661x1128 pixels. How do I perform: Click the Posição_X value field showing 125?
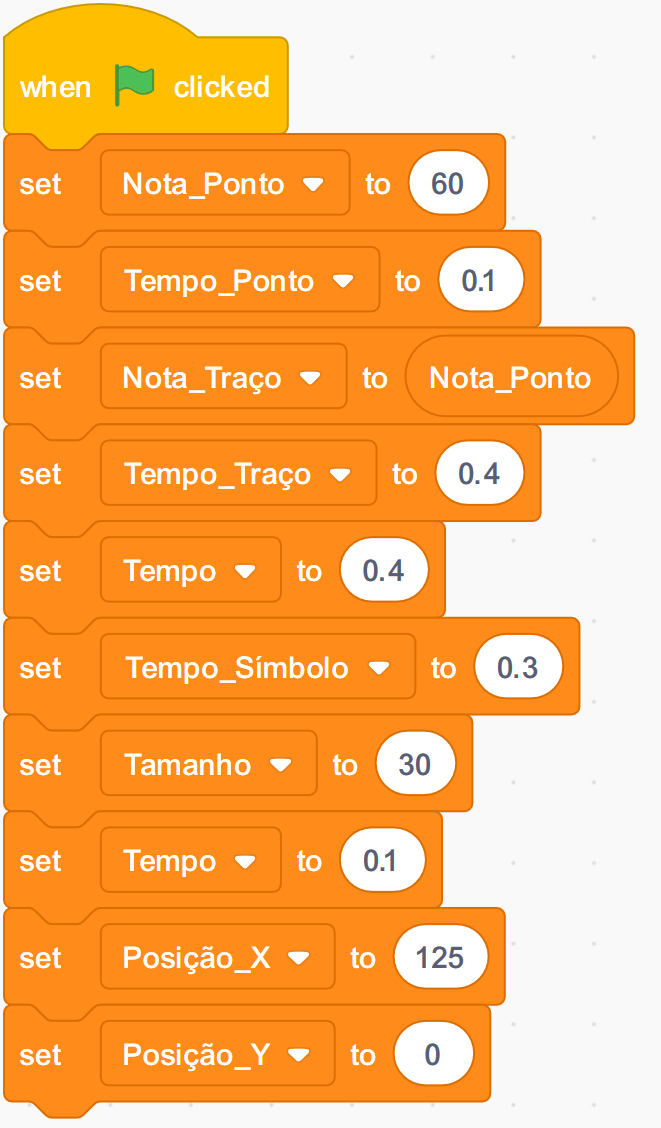pos(440,958)
